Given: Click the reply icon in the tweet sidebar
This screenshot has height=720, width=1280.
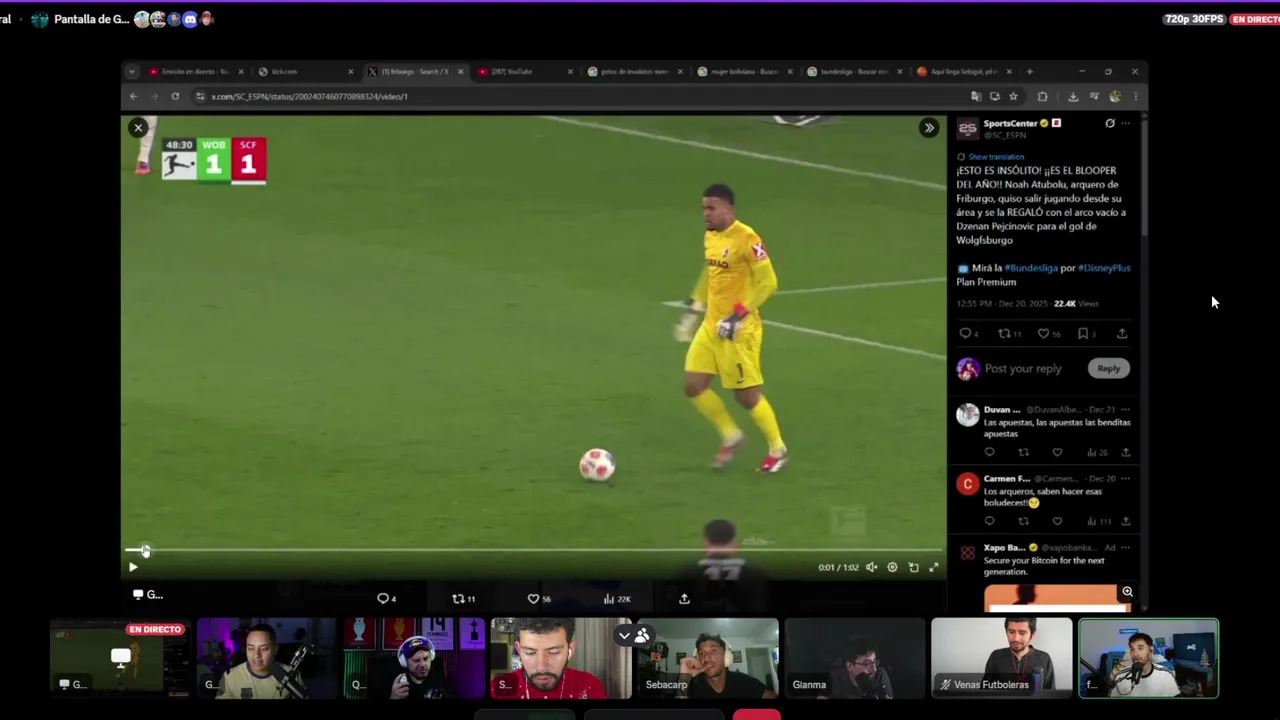Looking at the screenshot, I should 965,333.
